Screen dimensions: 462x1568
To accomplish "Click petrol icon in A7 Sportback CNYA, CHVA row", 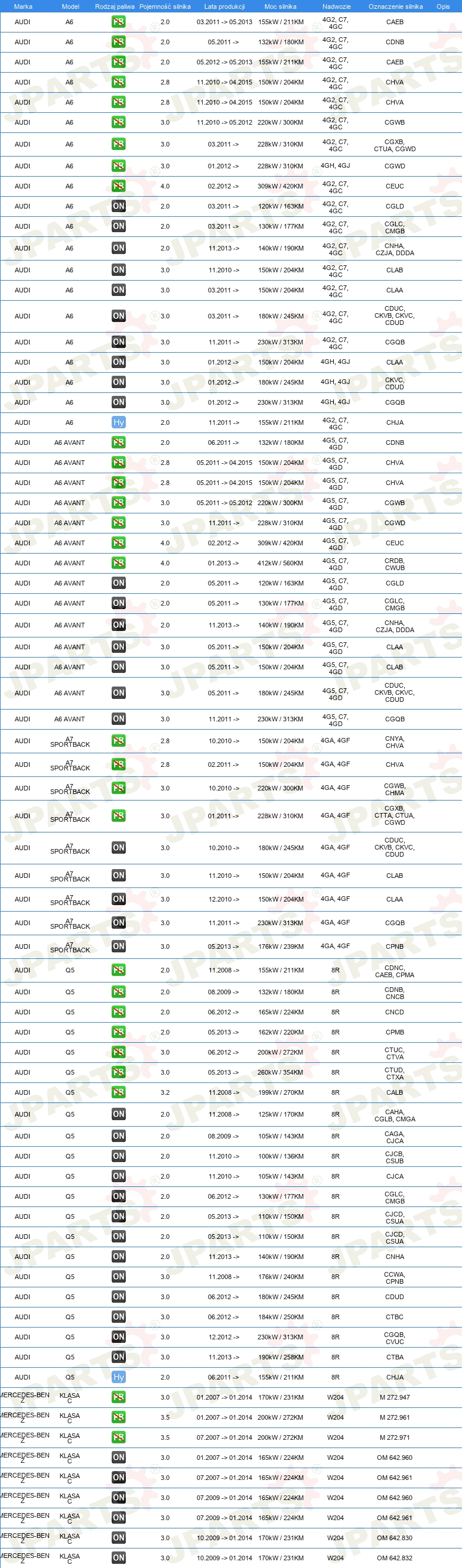I will click(x=119, y=741).
